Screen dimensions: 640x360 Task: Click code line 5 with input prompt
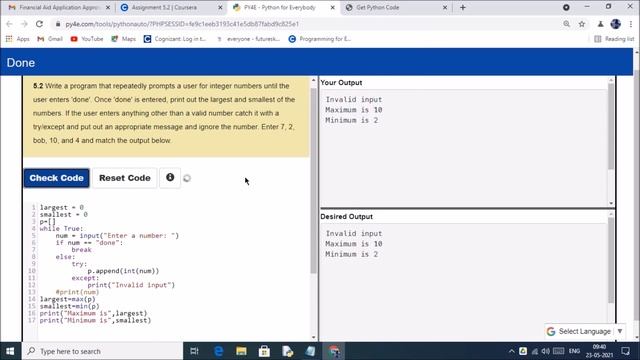point(117,236)
